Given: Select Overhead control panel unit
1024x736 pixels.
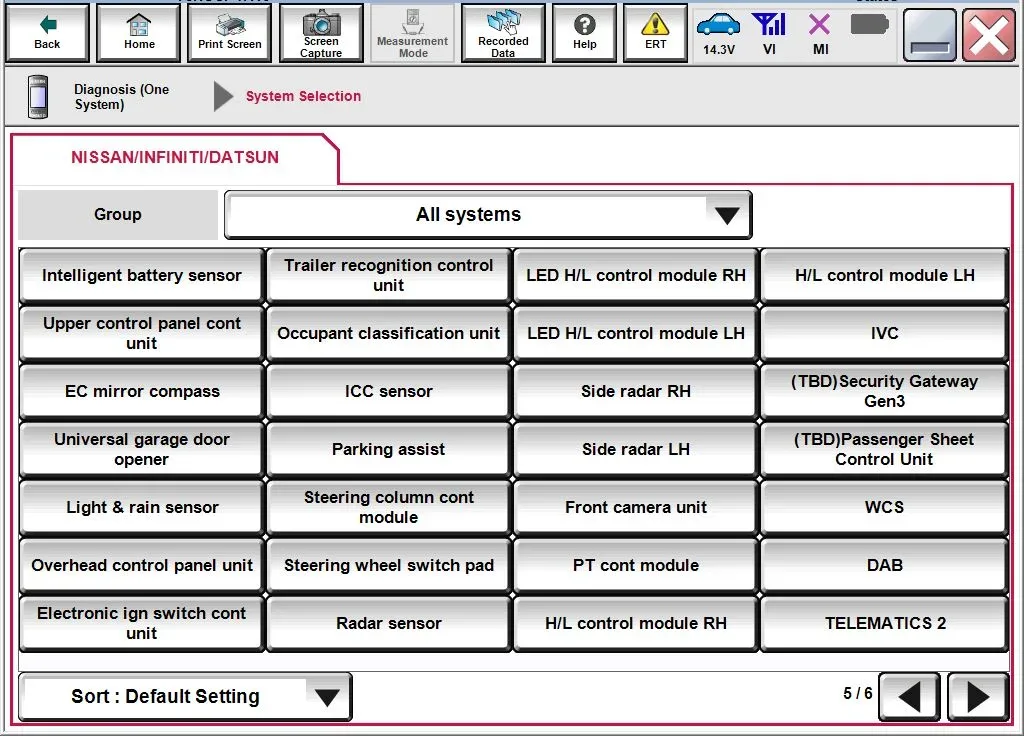Looking at the screenshot, I should [142, 566].
